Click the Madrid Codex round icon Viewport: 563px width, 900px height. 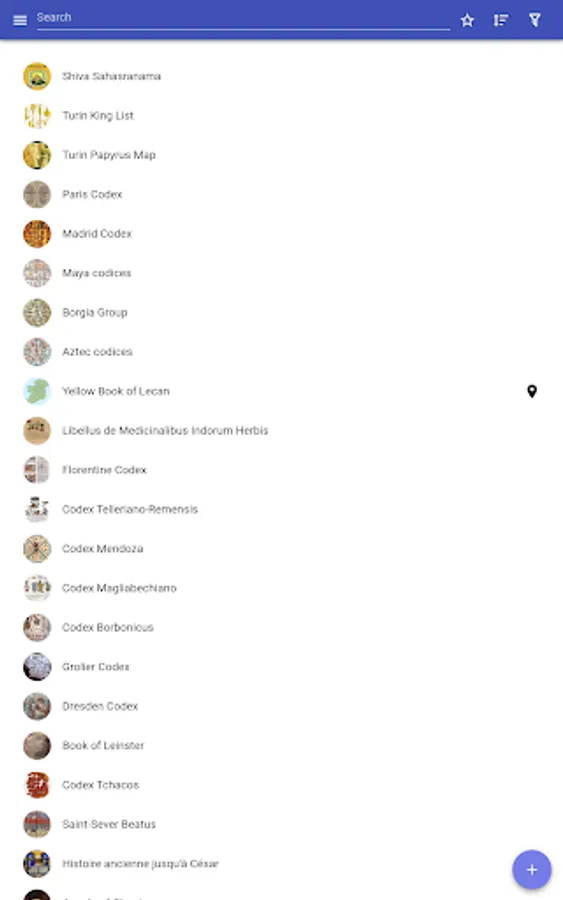point(37,234)
